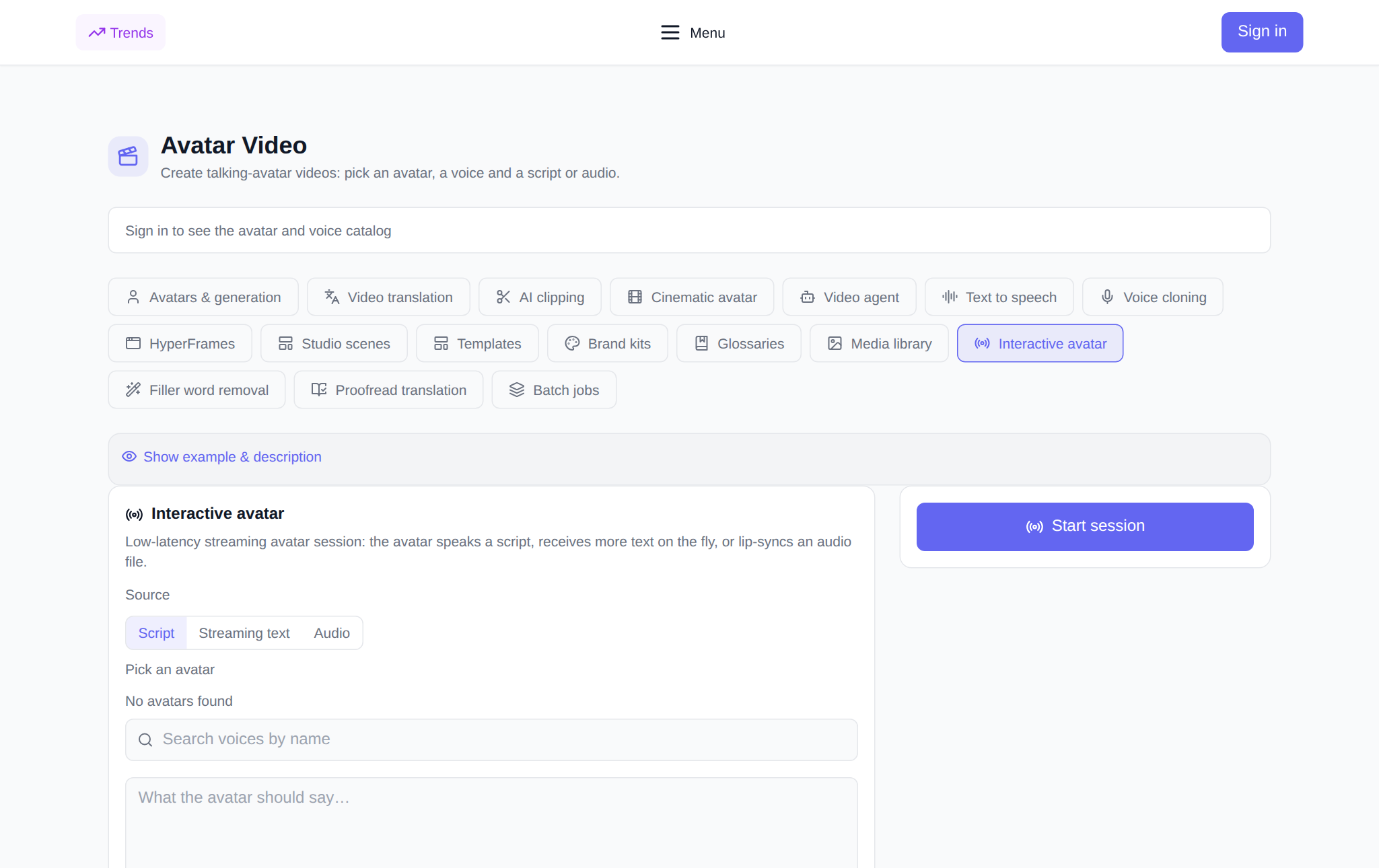
Task: Open the Media library tab
Action: pyautogui.click(x=879, y=343)
